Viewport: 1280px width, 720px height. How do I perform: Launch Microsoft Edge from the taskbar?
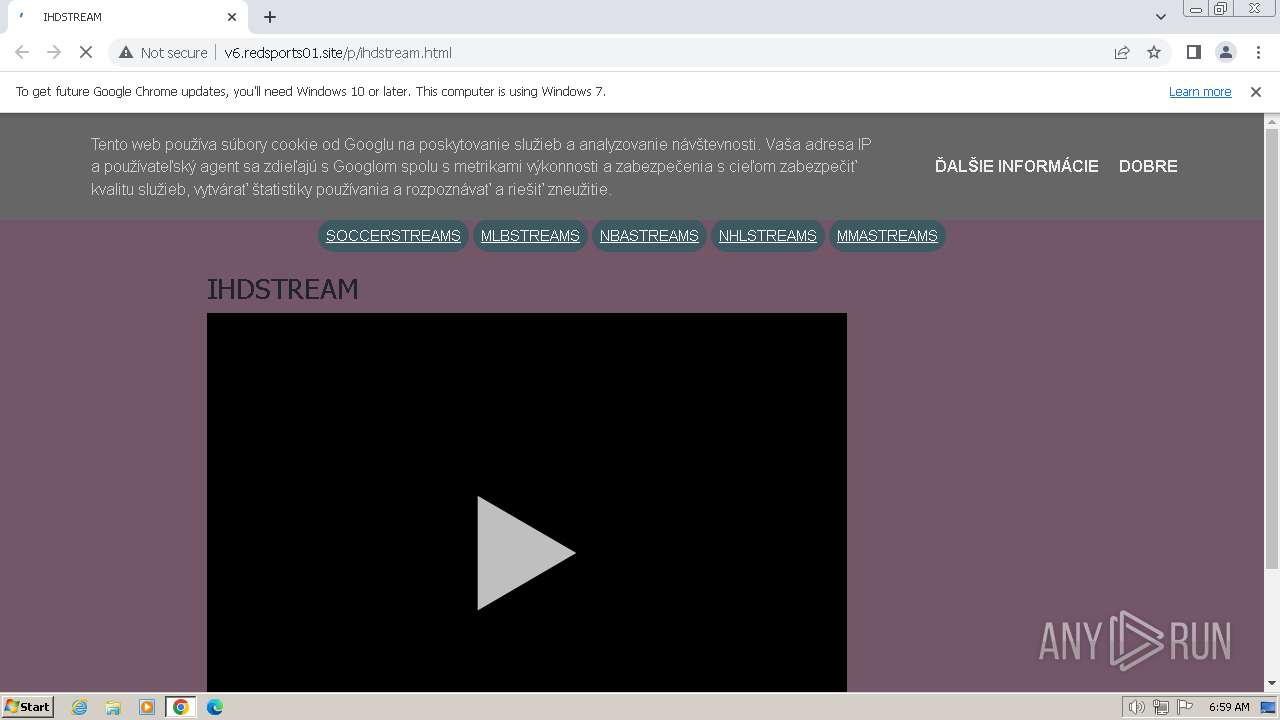(215, 707)
